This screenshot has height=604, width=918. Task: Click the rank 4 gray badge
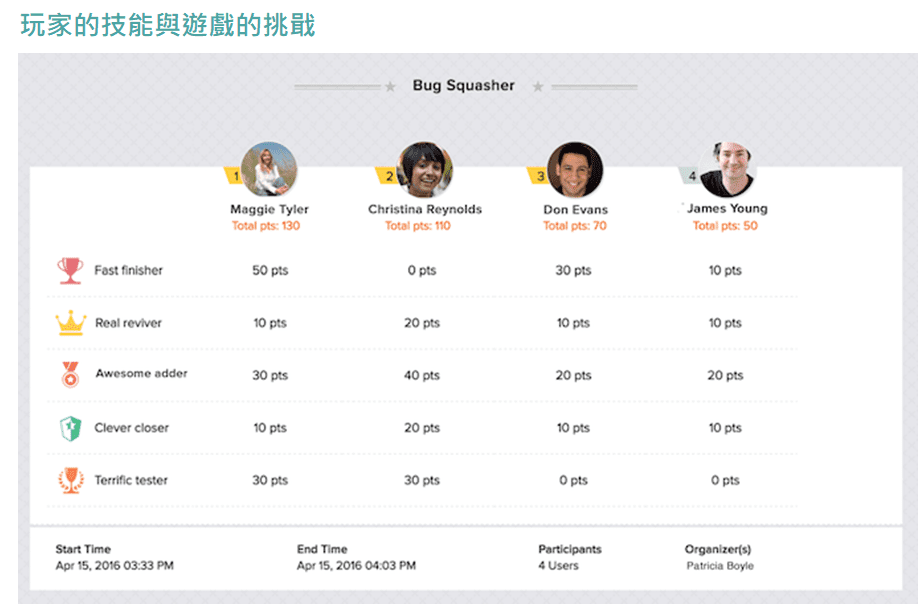690,176
